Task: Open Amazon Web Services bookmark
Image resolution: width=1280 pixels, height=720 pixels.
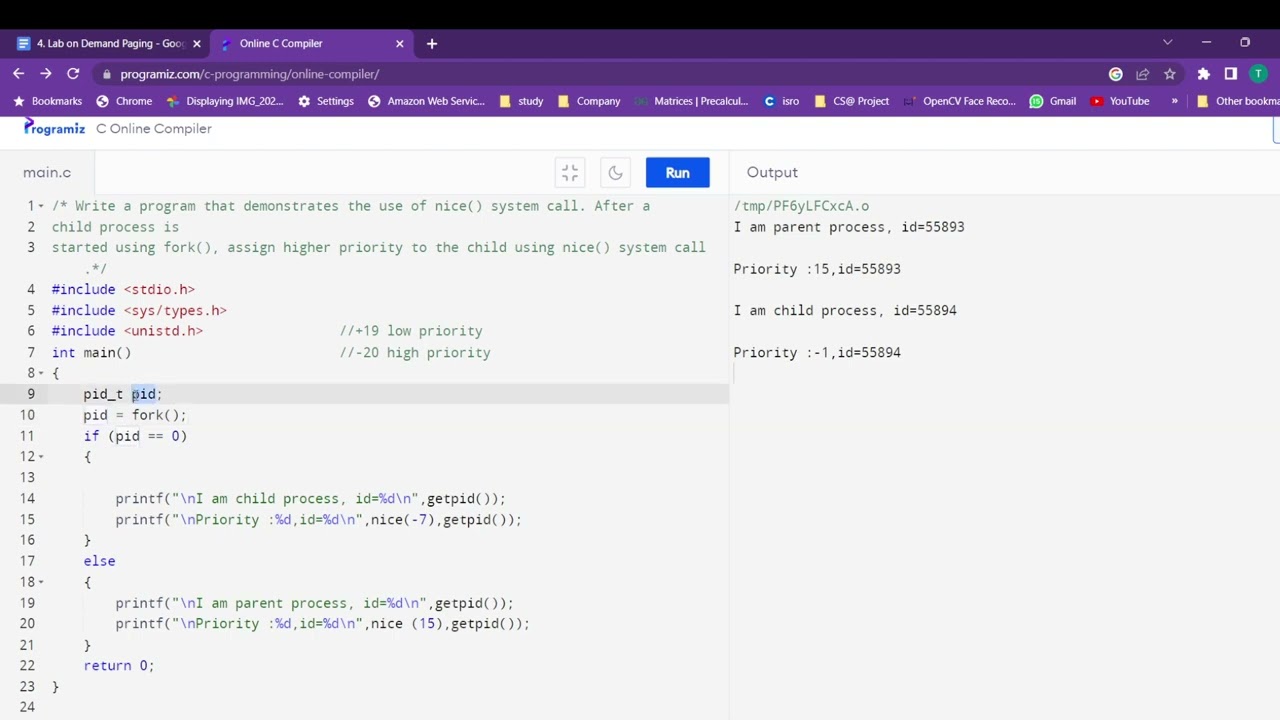Action: [426, 101]
